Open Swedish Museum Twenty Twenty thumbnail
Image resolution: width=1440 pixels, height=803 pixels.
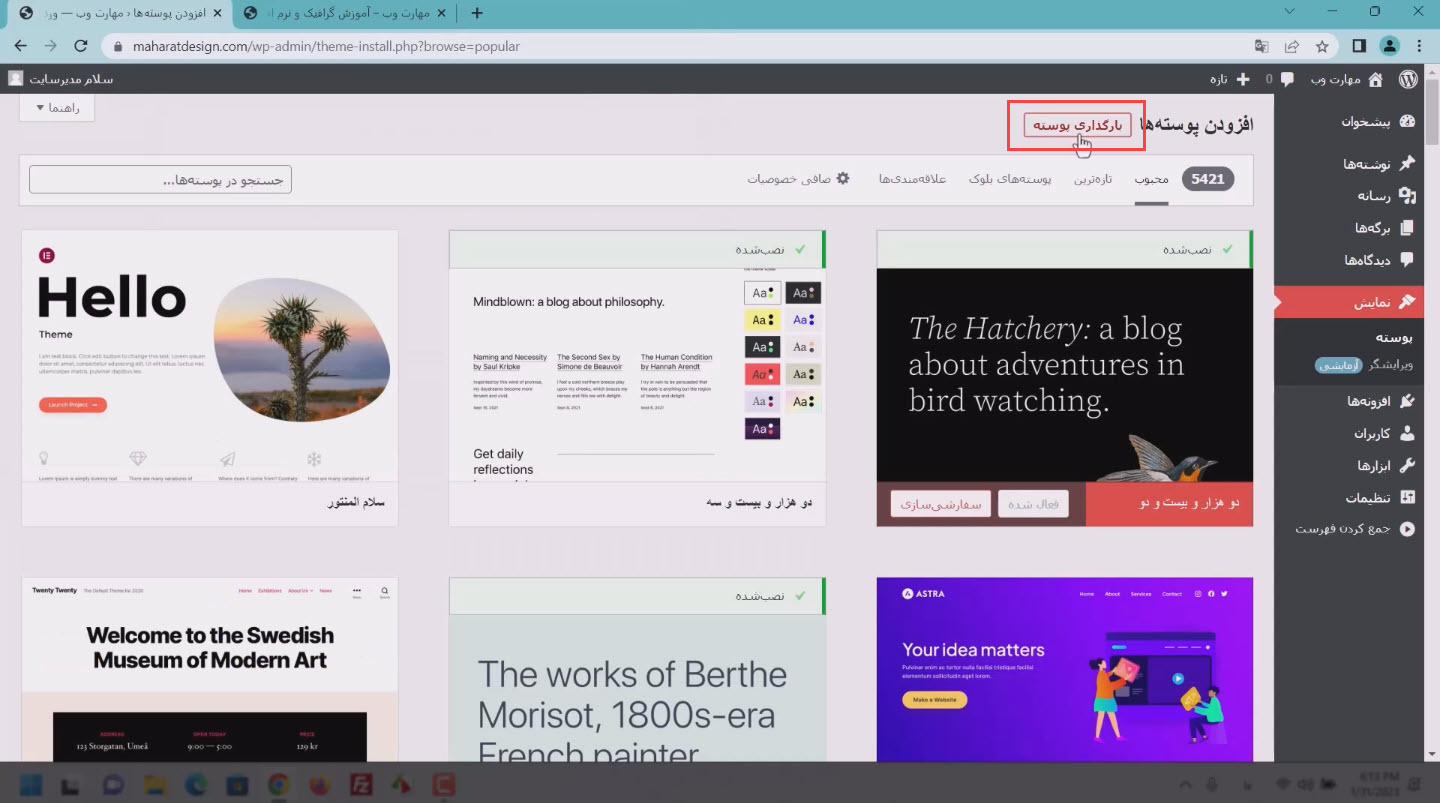coord(210,669)
